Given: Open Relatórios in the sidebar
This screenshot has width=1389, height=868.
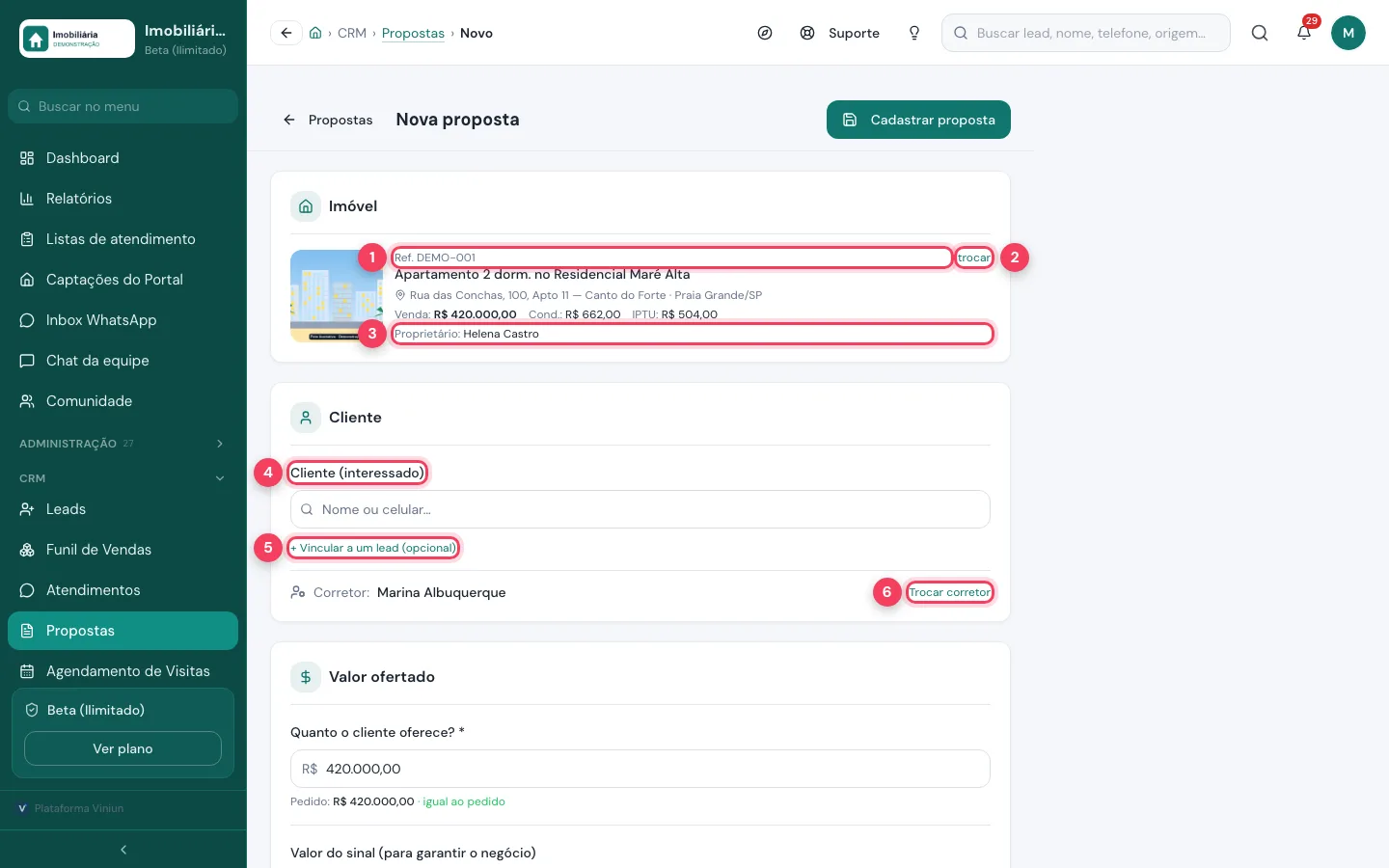Looking at the screenshot, I should pos(123,199).
